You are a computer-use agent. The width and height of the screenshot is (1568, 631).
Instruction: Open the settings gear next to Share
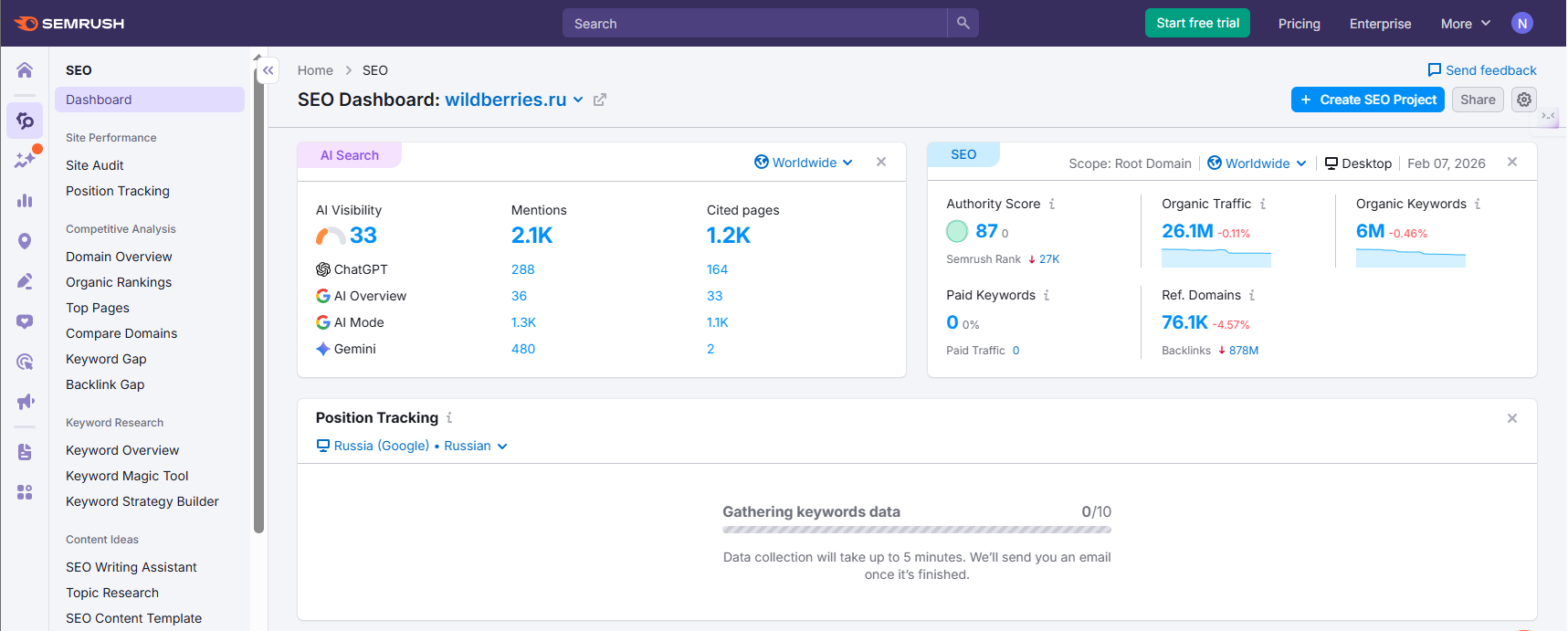coord(1523,100)
